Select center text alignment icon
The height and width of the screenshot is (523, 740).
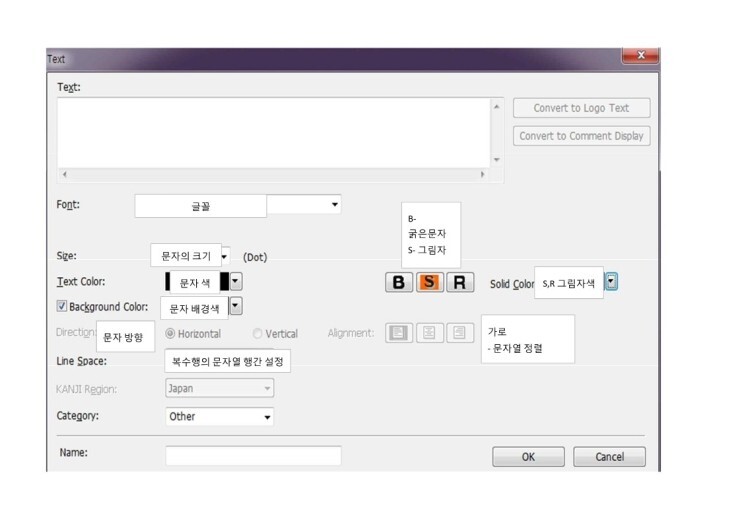click(429, 333)
